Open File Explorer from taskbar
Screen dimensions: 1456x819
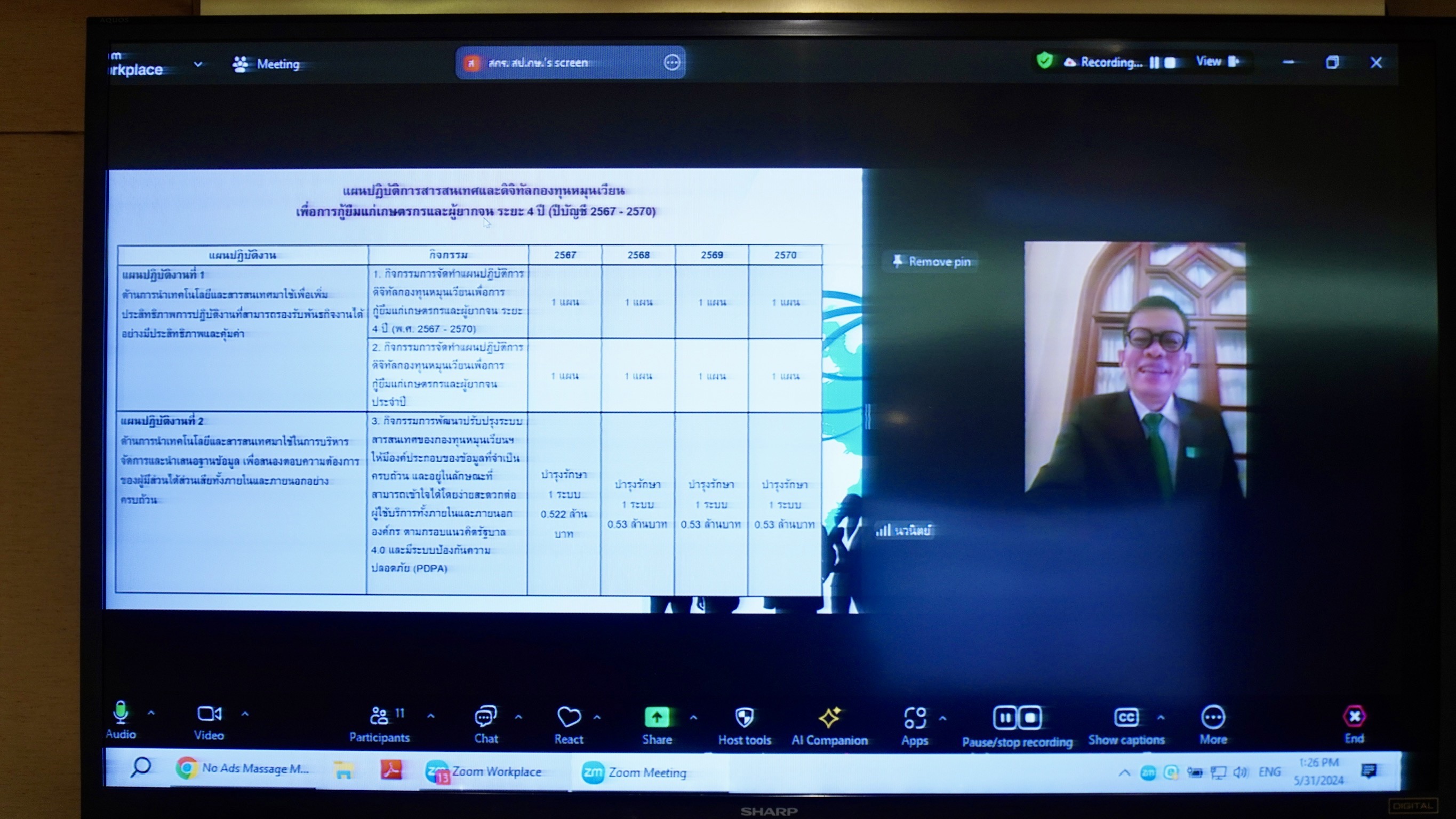coord(343,770)
